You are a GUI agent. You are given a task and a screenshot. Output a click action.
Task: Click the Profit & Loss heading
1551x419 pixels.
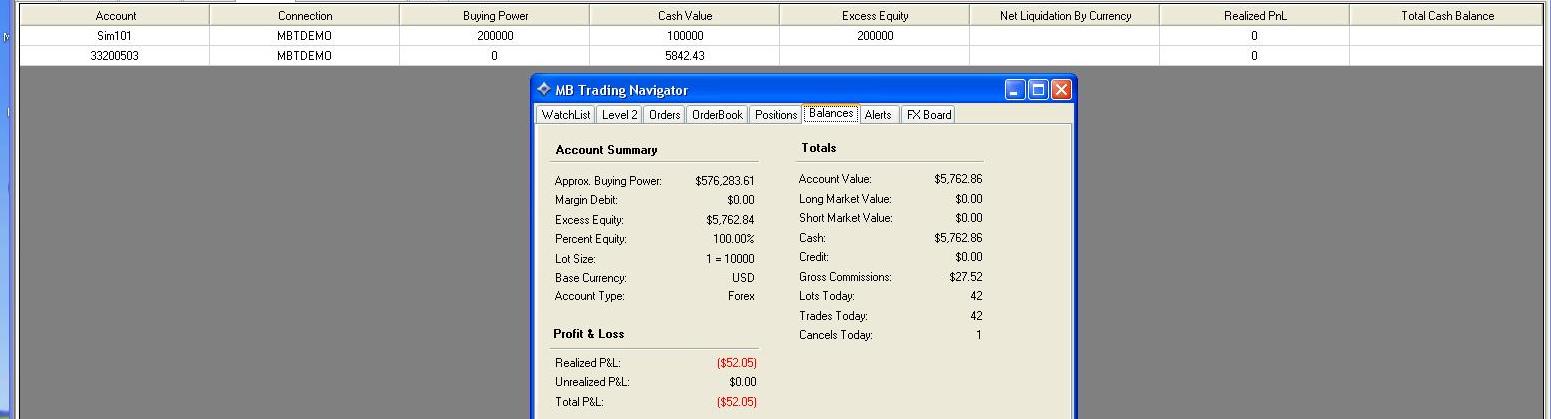pyautogui.click(x=589, y=334)
